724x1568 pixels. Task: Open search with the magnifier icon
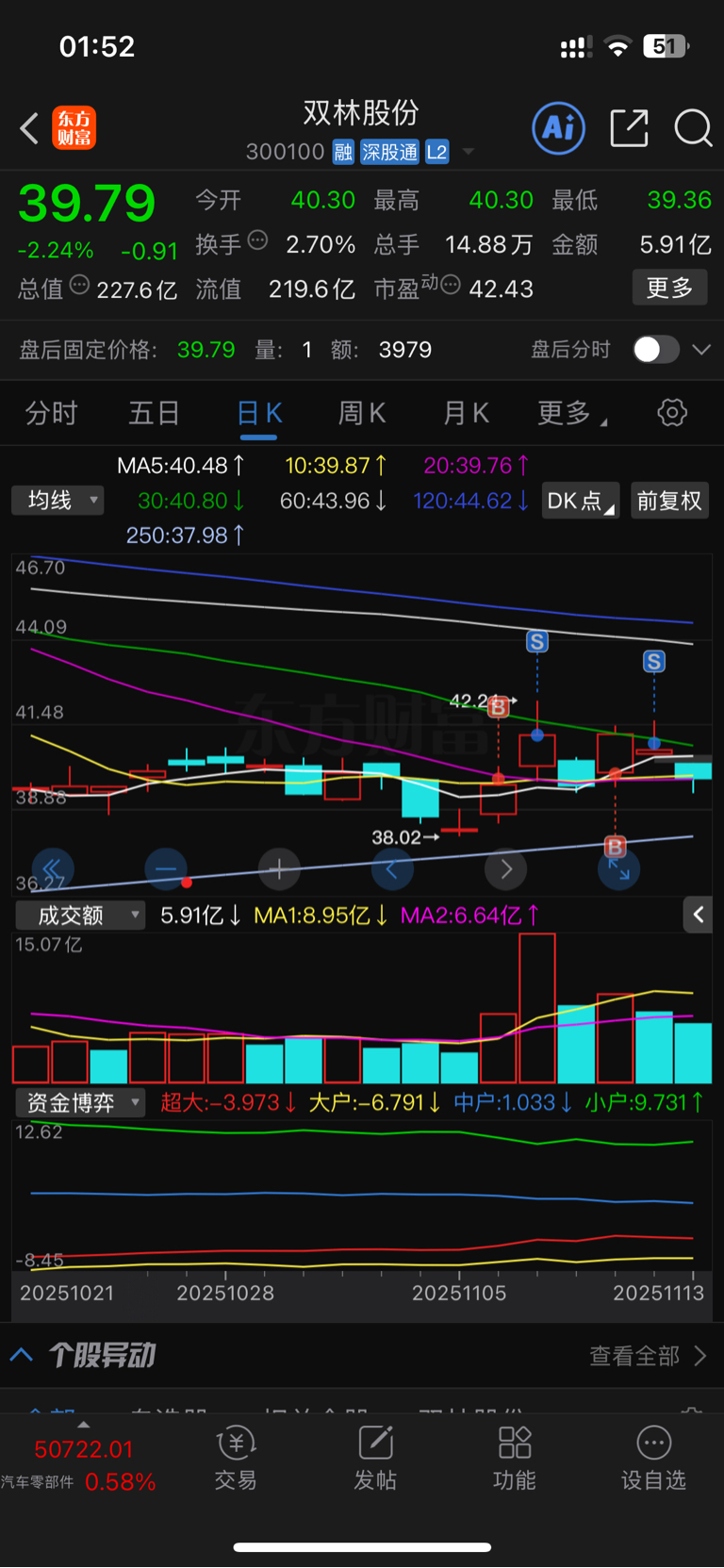coord(693,128)
